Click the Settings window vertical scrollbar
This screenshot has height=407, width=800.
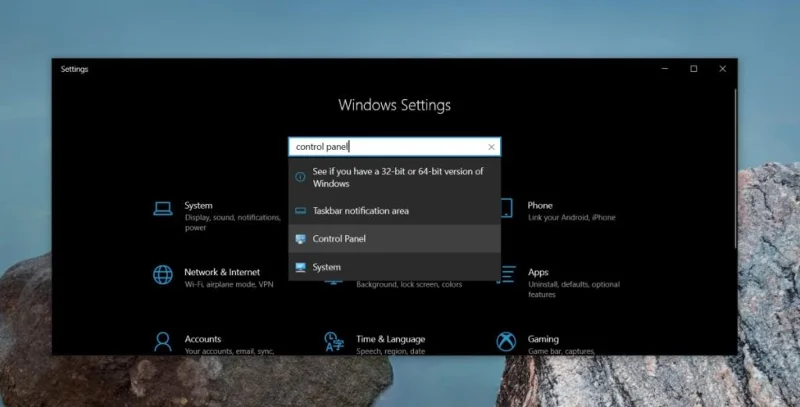click(x=735, y=168)
